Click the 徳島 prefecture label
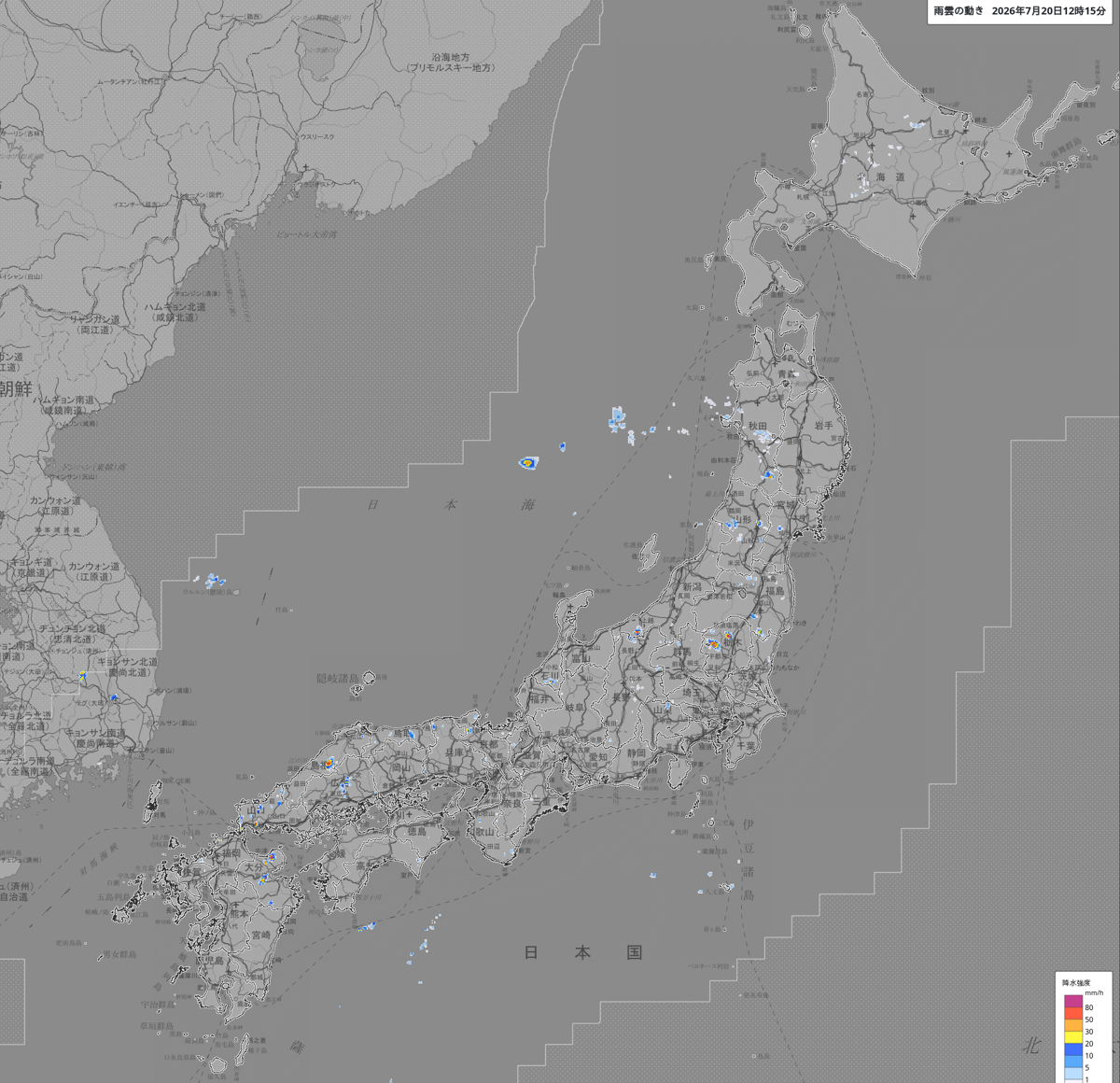 tap(417, 830)
